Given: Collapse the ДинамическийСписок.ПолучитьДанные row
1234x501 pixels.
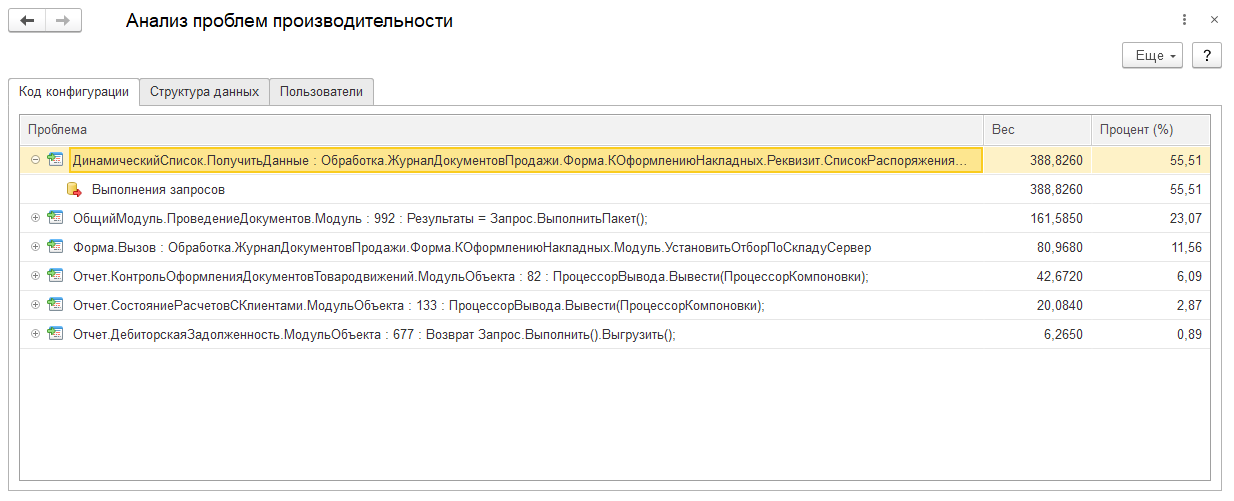Looking at the screenshot, I should (35, 160).
